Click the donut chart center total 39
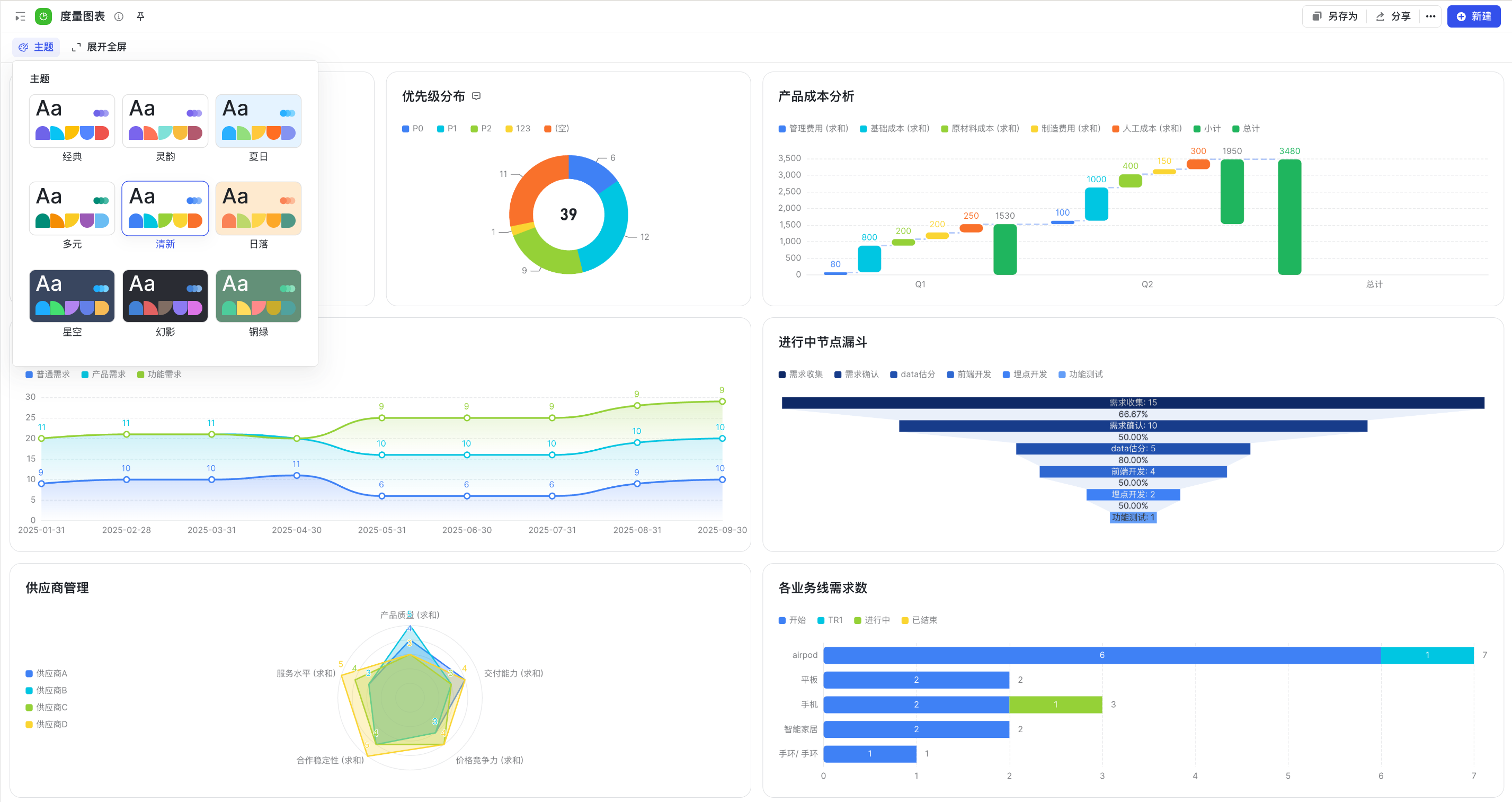 point(568,215)
